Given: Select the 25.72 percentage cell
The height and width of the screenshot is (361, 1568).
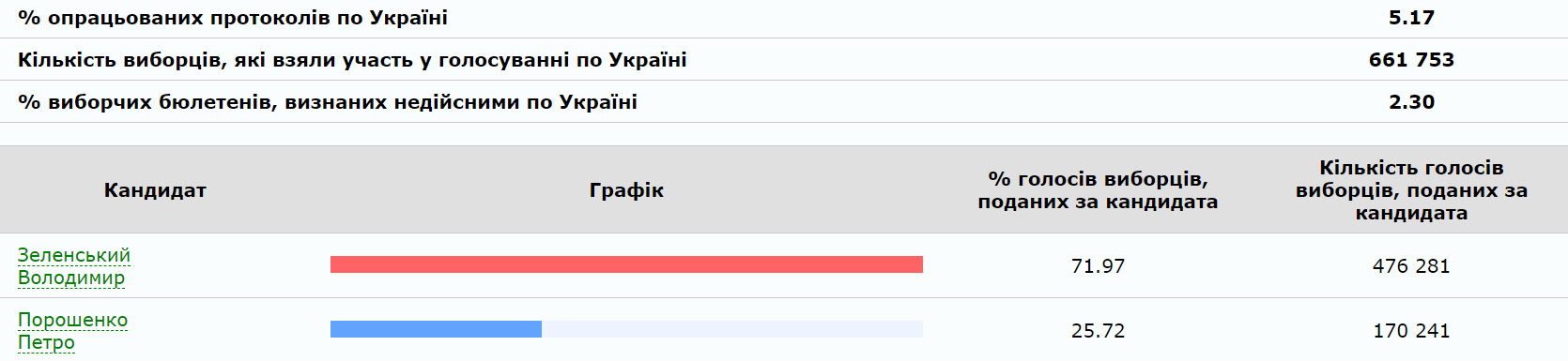Looking at the screenshot, I should click(x=1098, y=331).
